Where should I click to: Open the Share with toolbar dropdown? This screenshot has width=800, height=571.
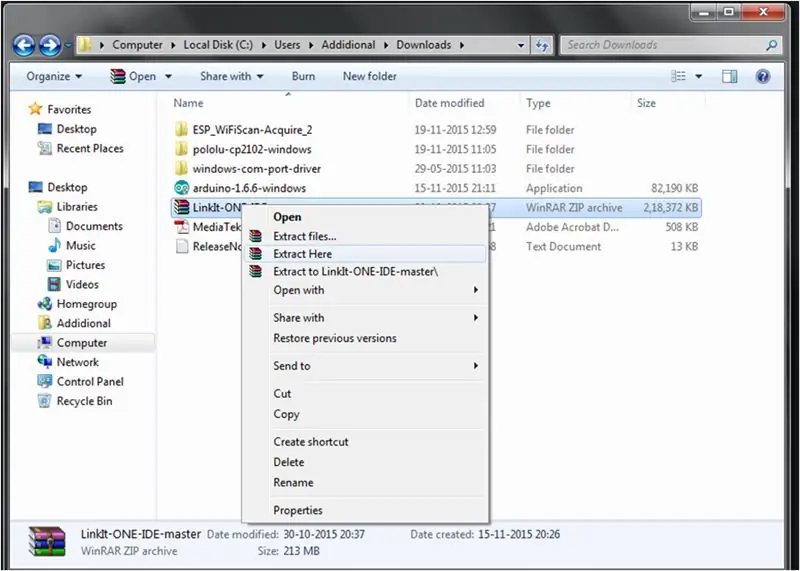[x=232, y=77]
